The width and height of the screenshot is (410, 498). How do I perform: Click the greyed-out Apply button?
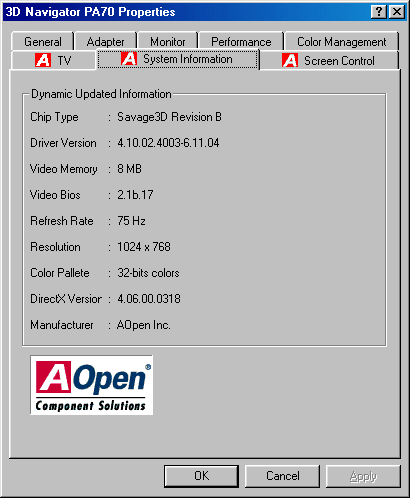pyautogui.click(x=363, y=476)
